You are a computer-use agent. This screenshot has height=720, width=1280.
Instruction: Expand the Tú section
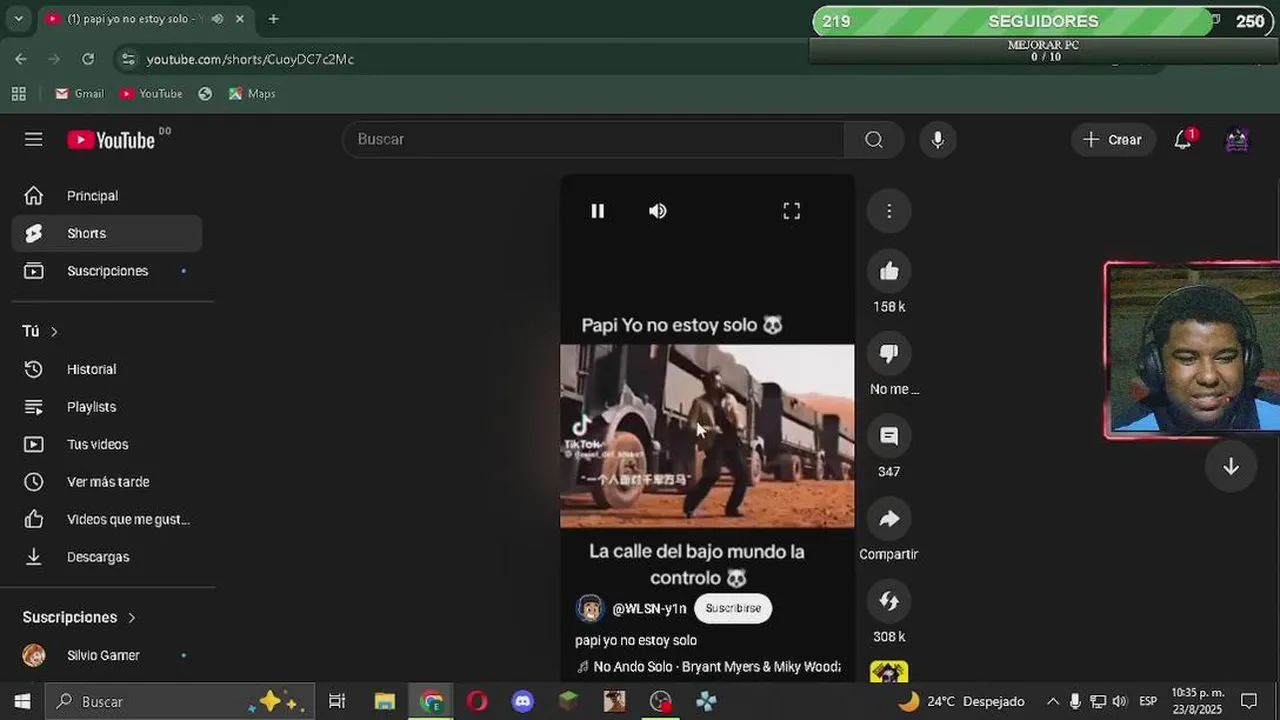pos(40,331)
